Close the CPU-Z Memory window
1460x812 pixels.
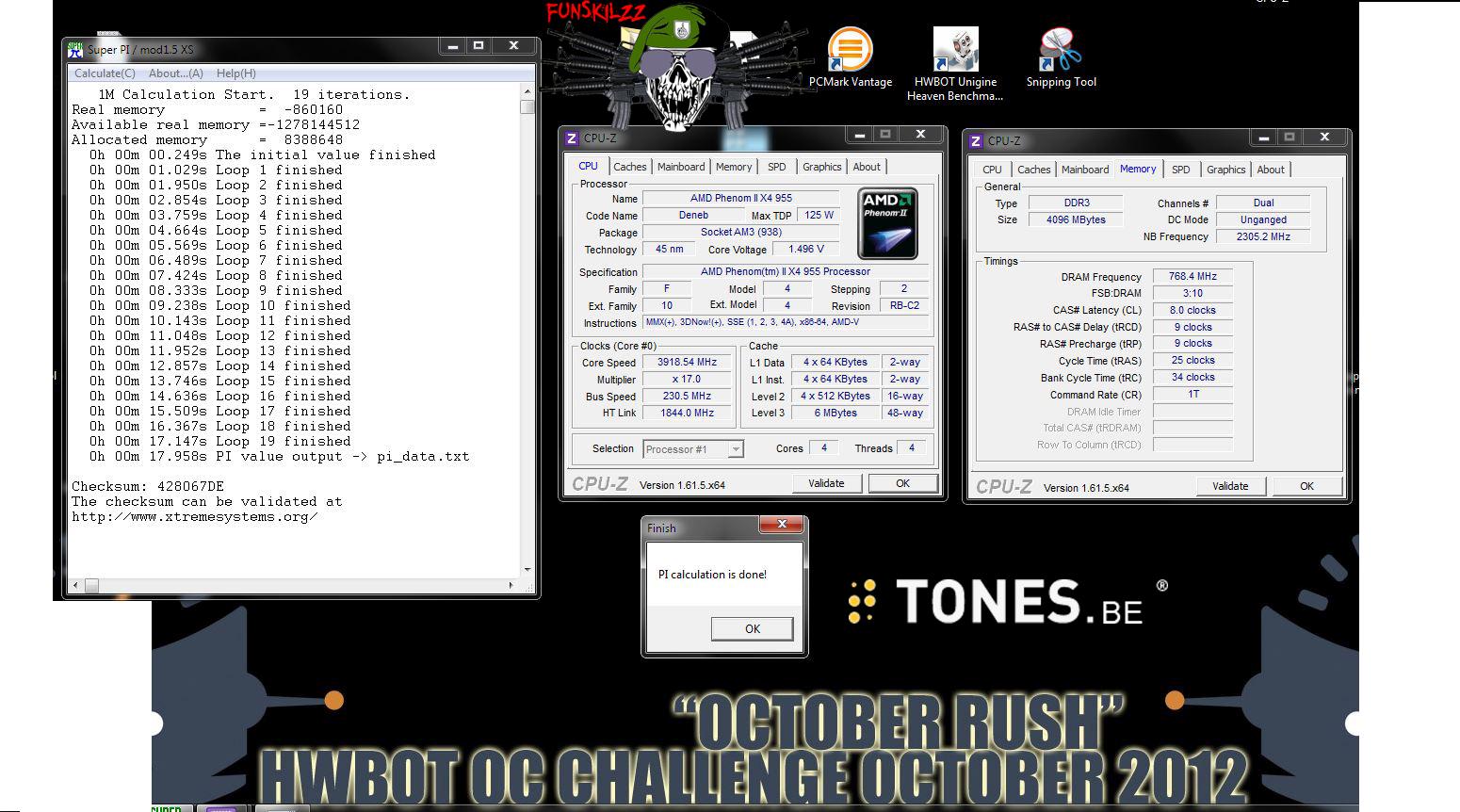pyautogui.click(x=1324, y=137)
